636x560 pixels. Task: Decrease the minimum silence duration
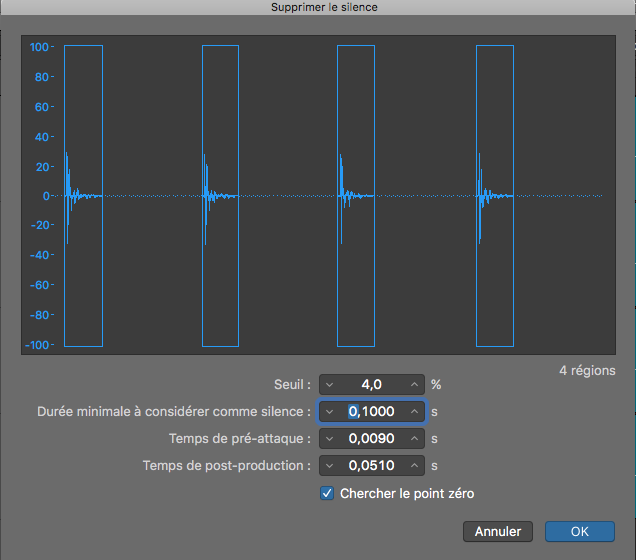tap(329, 412)
